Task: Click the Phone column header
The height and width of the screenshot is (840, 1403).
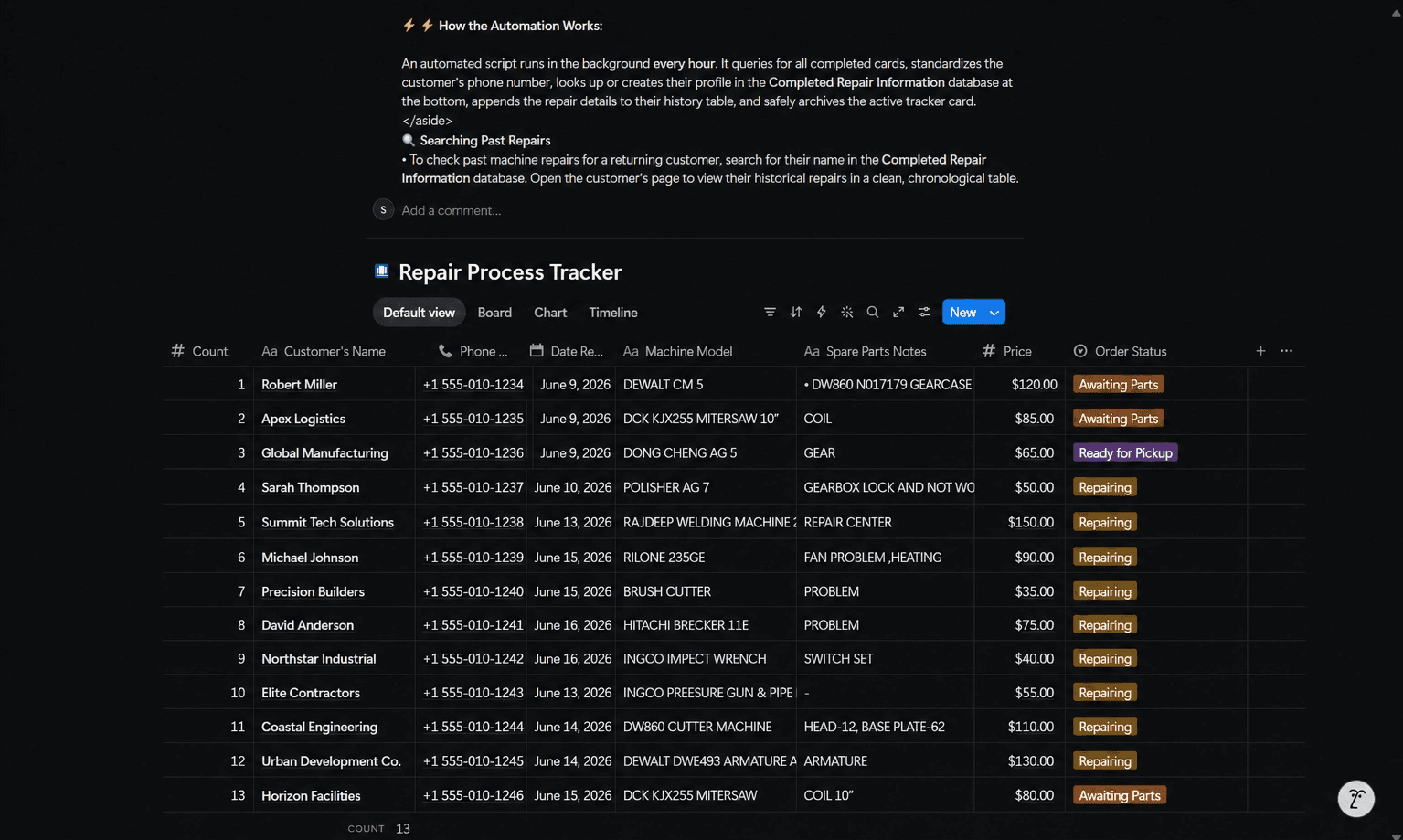Action: coord(472,351)
